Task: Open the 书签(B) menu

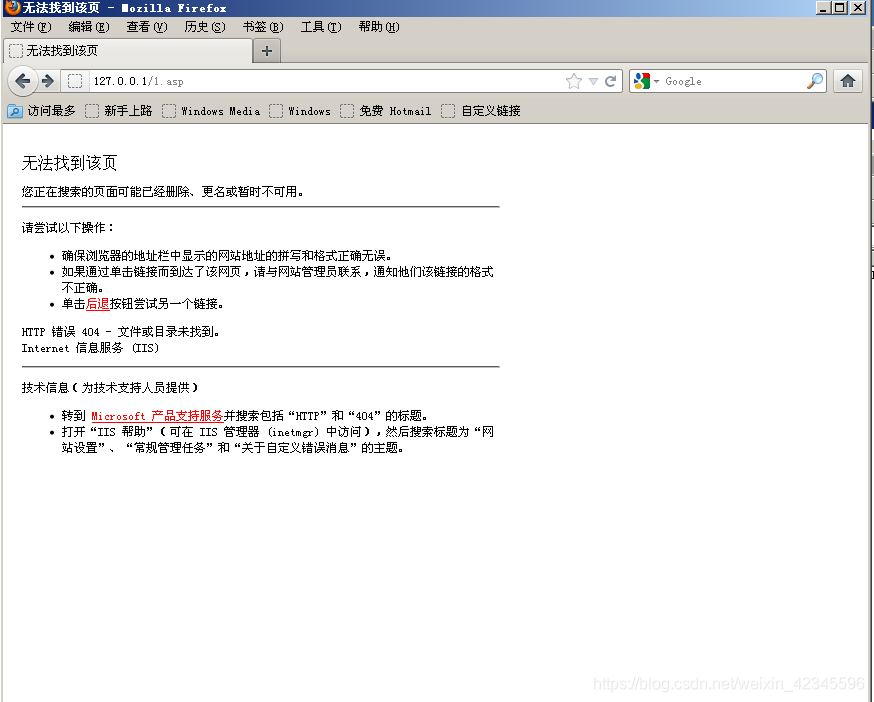Action: click(263, 27)
